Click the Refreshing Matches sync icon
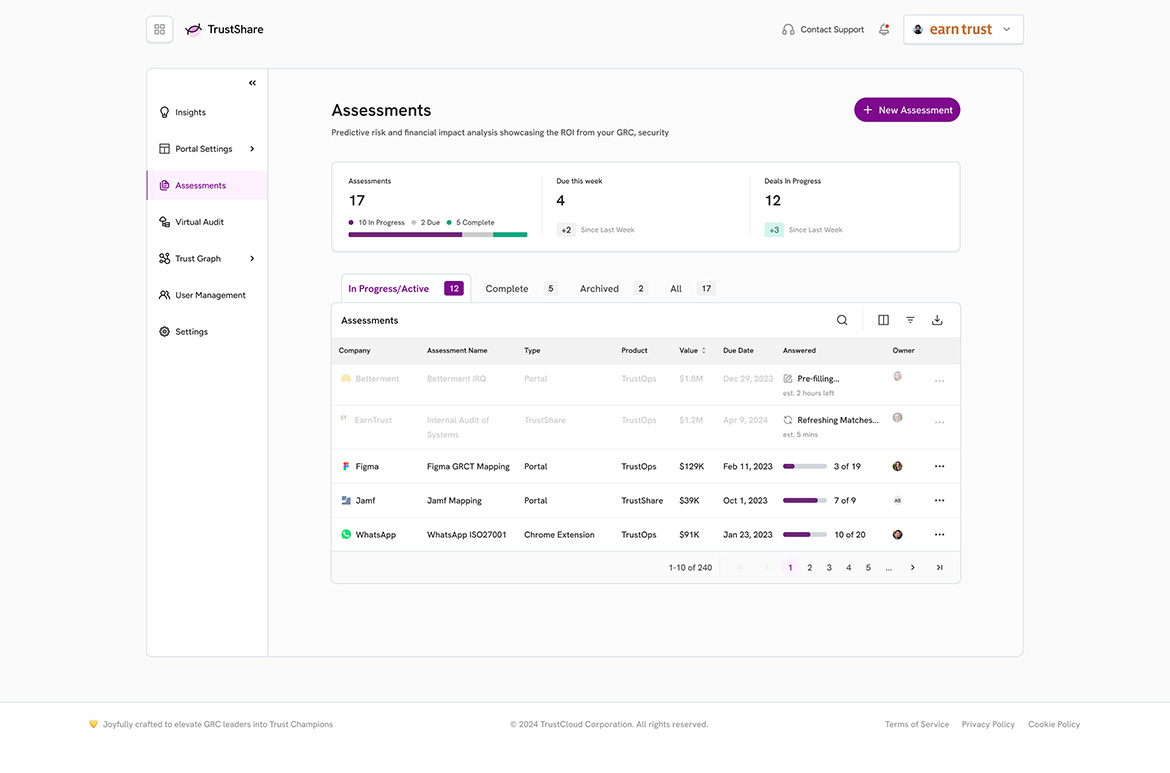 788,420
